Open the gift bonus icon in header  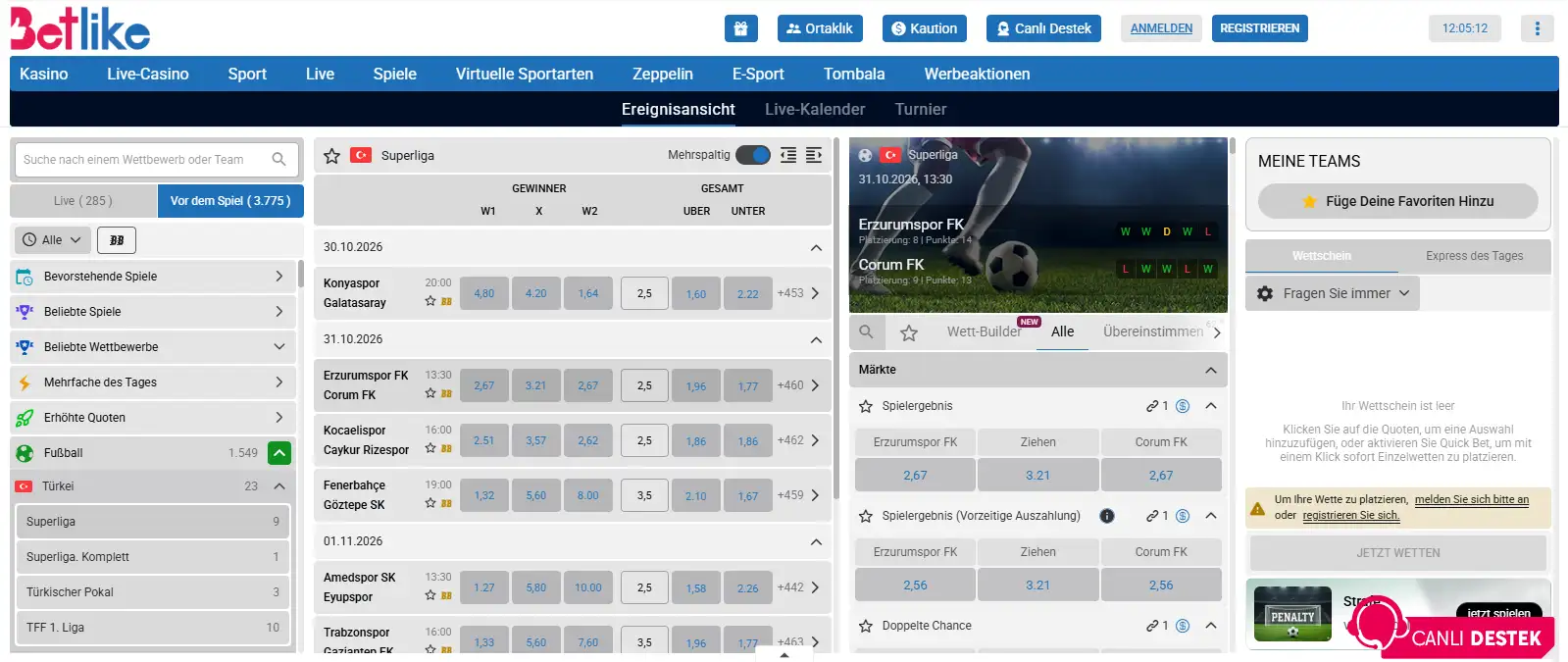coord(740,28)
